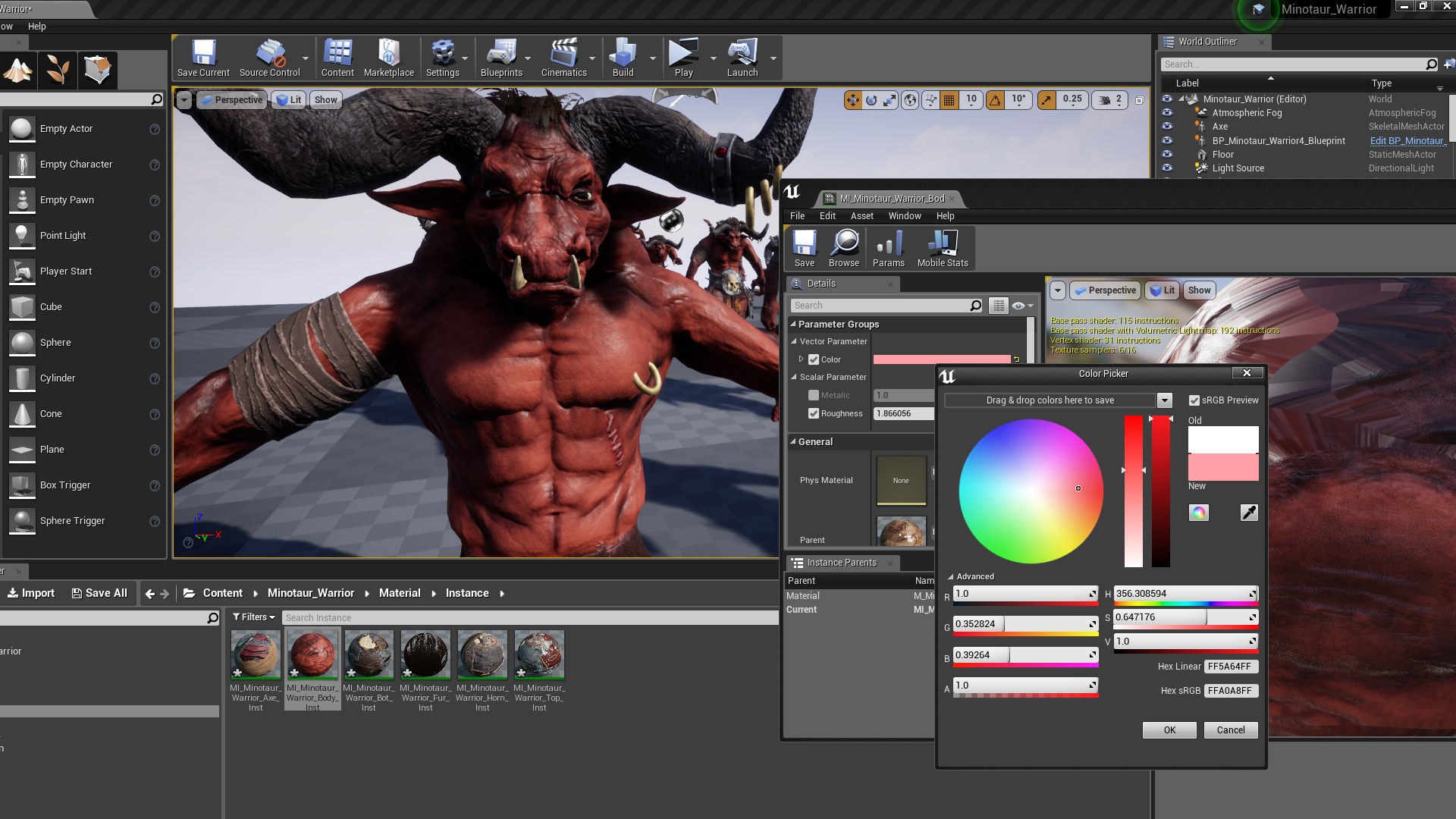The image size is (1456, 819).
Task: Confirm color with OK button
Action: coord(1169,730)
